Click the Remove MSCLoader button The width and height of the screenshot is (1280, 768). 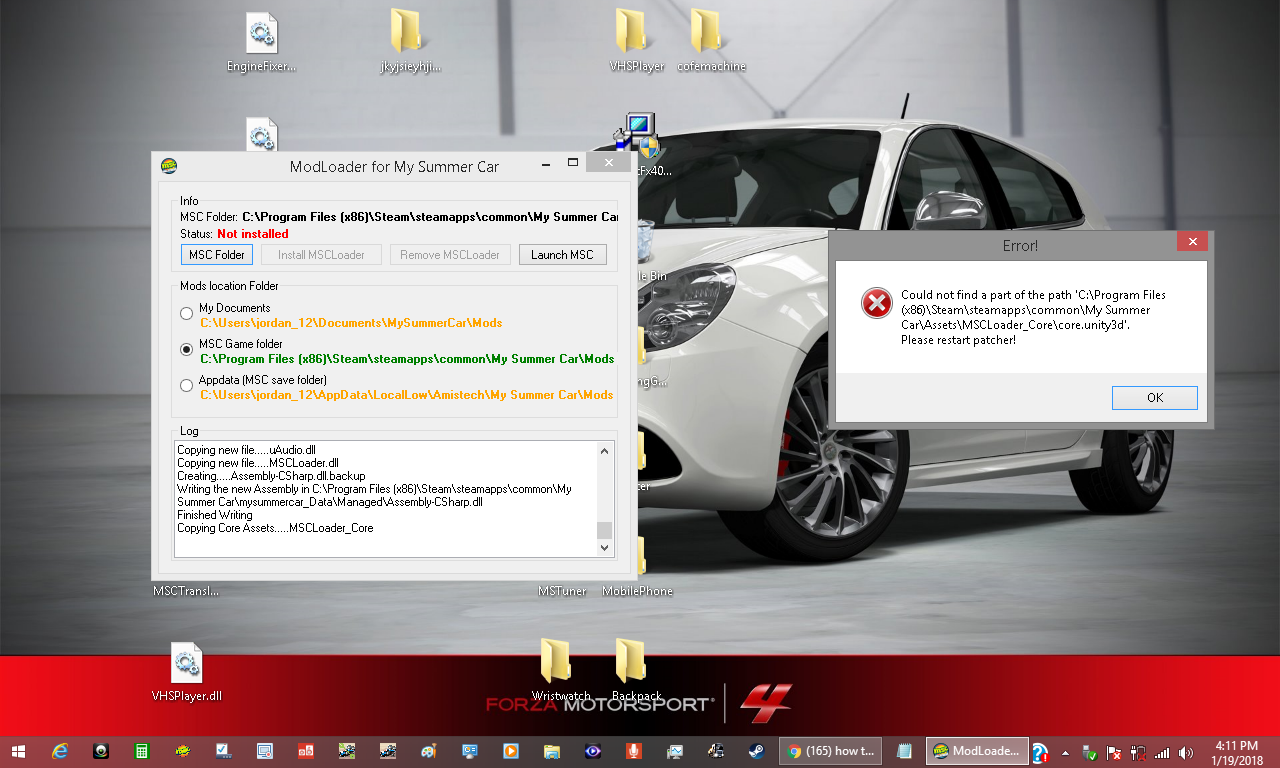tap(450, 255)
